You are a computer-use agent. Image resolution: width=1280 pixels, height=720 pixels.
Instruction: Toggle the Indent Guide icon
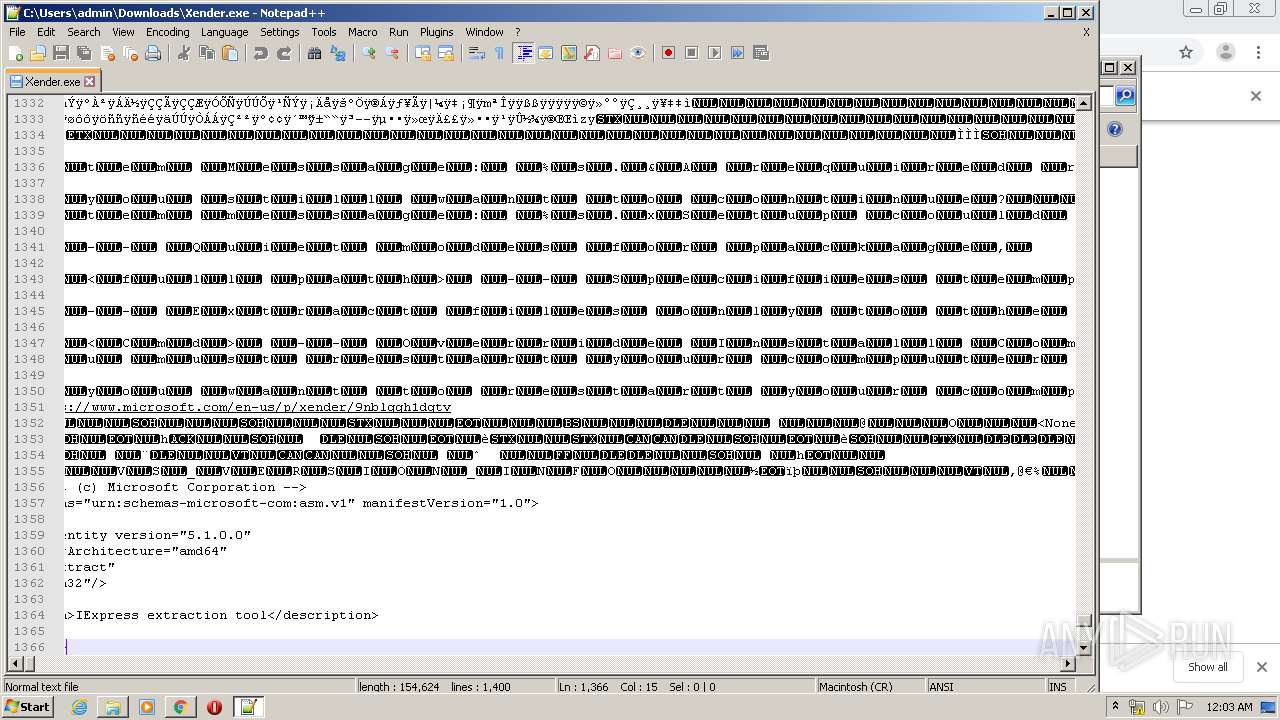point(523,53)
